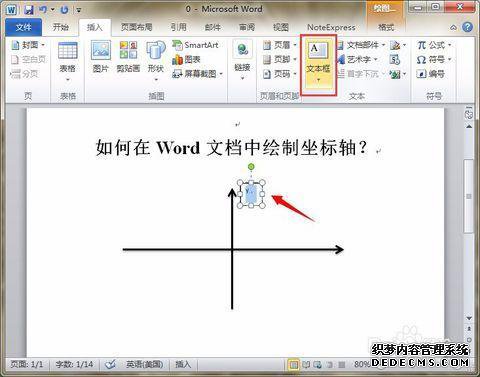
Task: Save the document from quick access toolbar
Action: [x=29, y=9]
